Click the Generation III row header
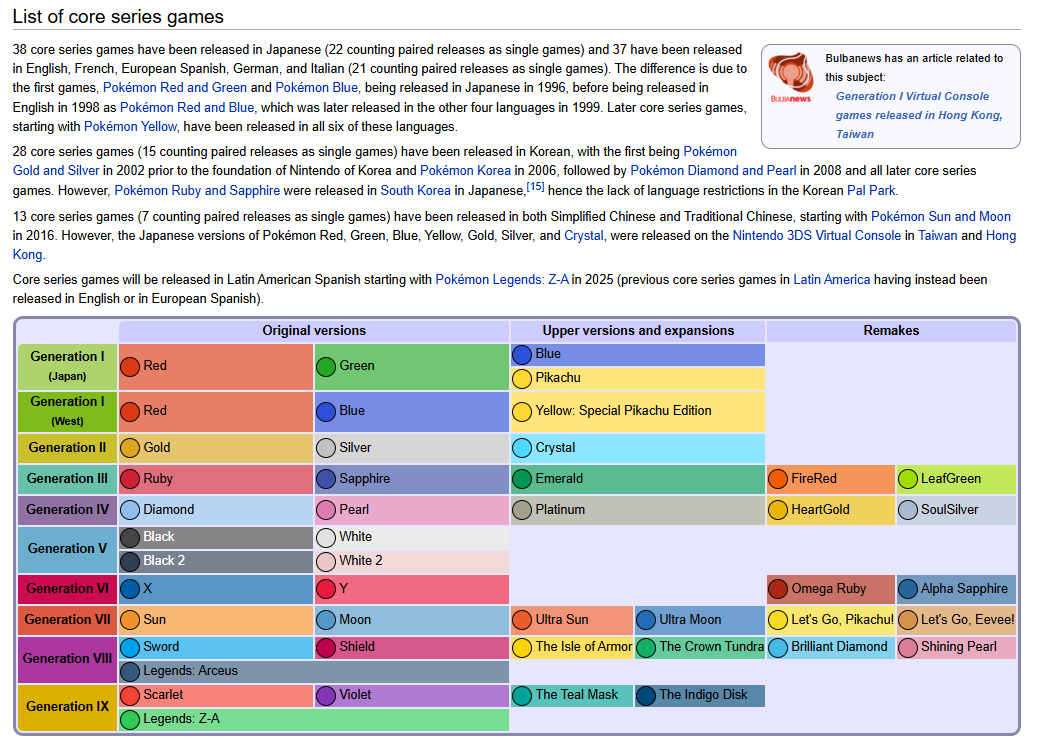Viewport: 1042px width, 741px height. click(x=68, y=479)
